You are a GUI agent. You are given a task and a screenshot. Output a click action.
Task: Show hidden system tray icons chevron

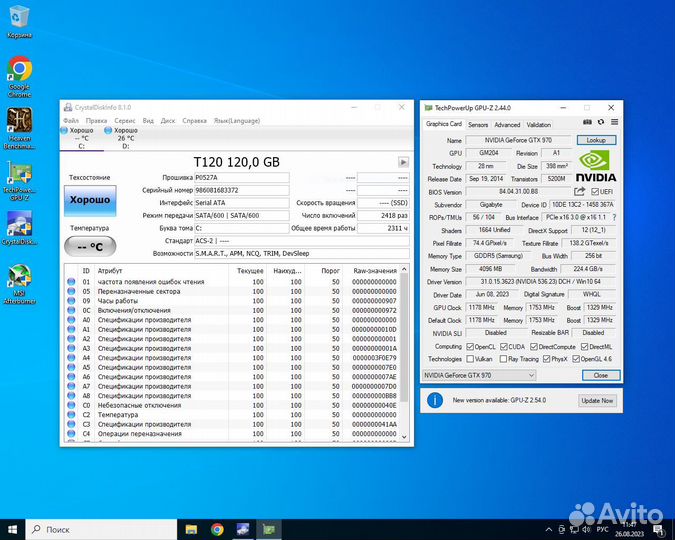tap(548, 530)
